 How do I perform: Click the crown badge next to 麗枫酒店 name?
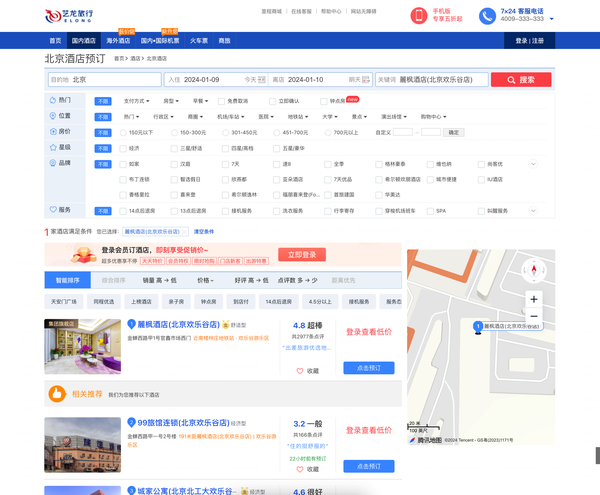tap(225, 324)
